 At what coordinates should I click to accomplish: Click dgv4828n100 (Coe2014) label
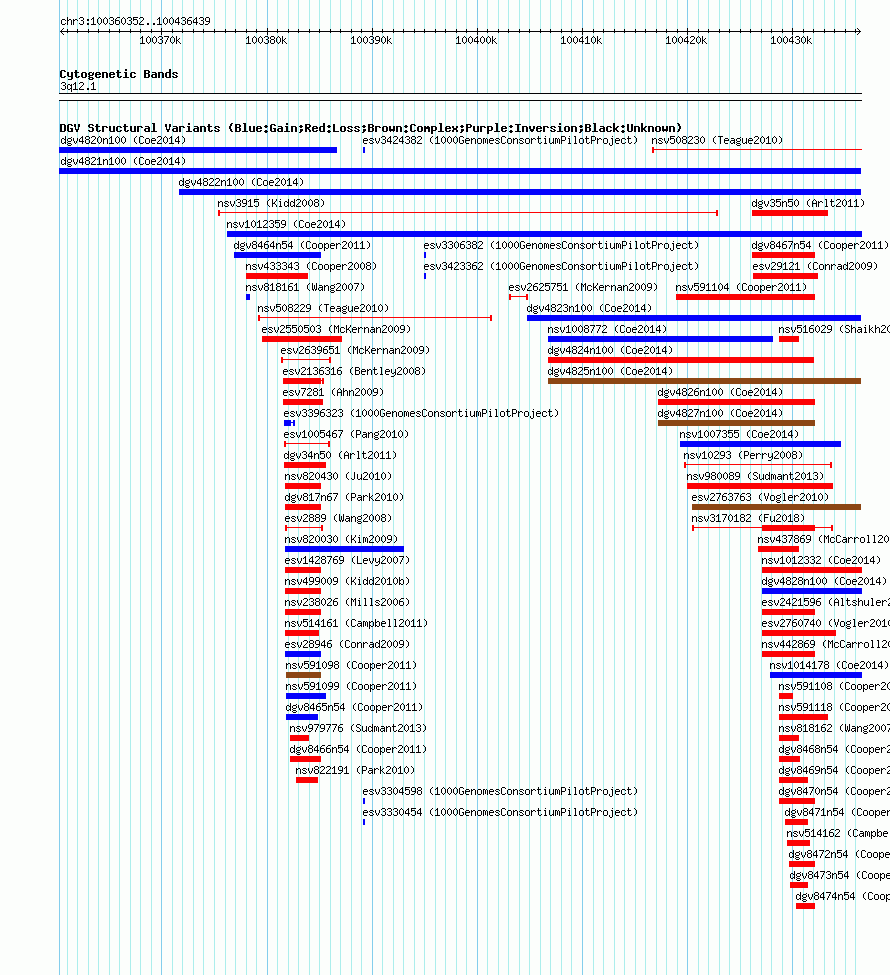coord(824,581)
